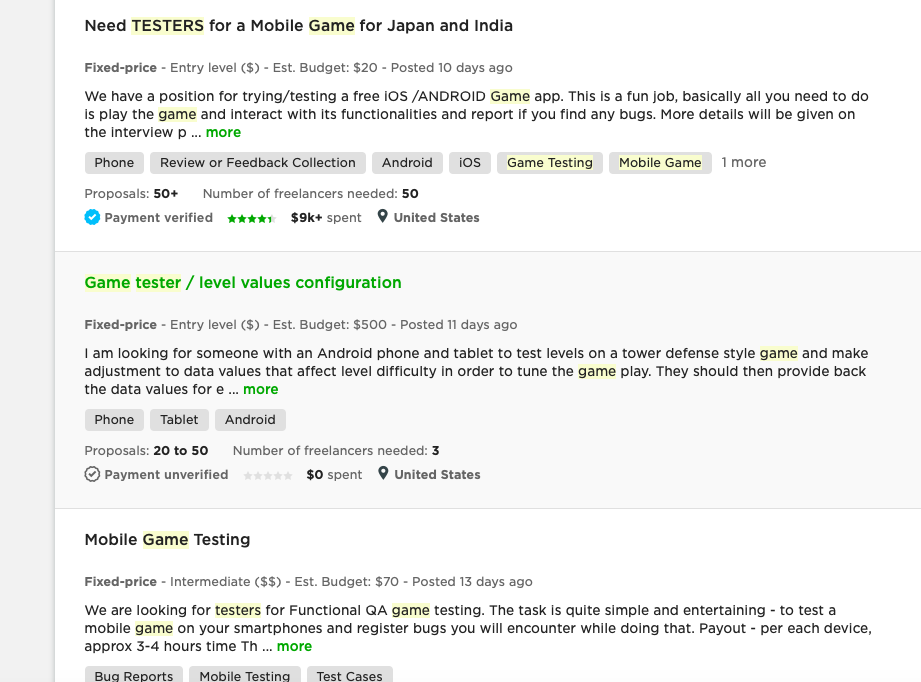
Task: Open 'Game tester / level values configuration' job
Action: [x=243, y=283]
